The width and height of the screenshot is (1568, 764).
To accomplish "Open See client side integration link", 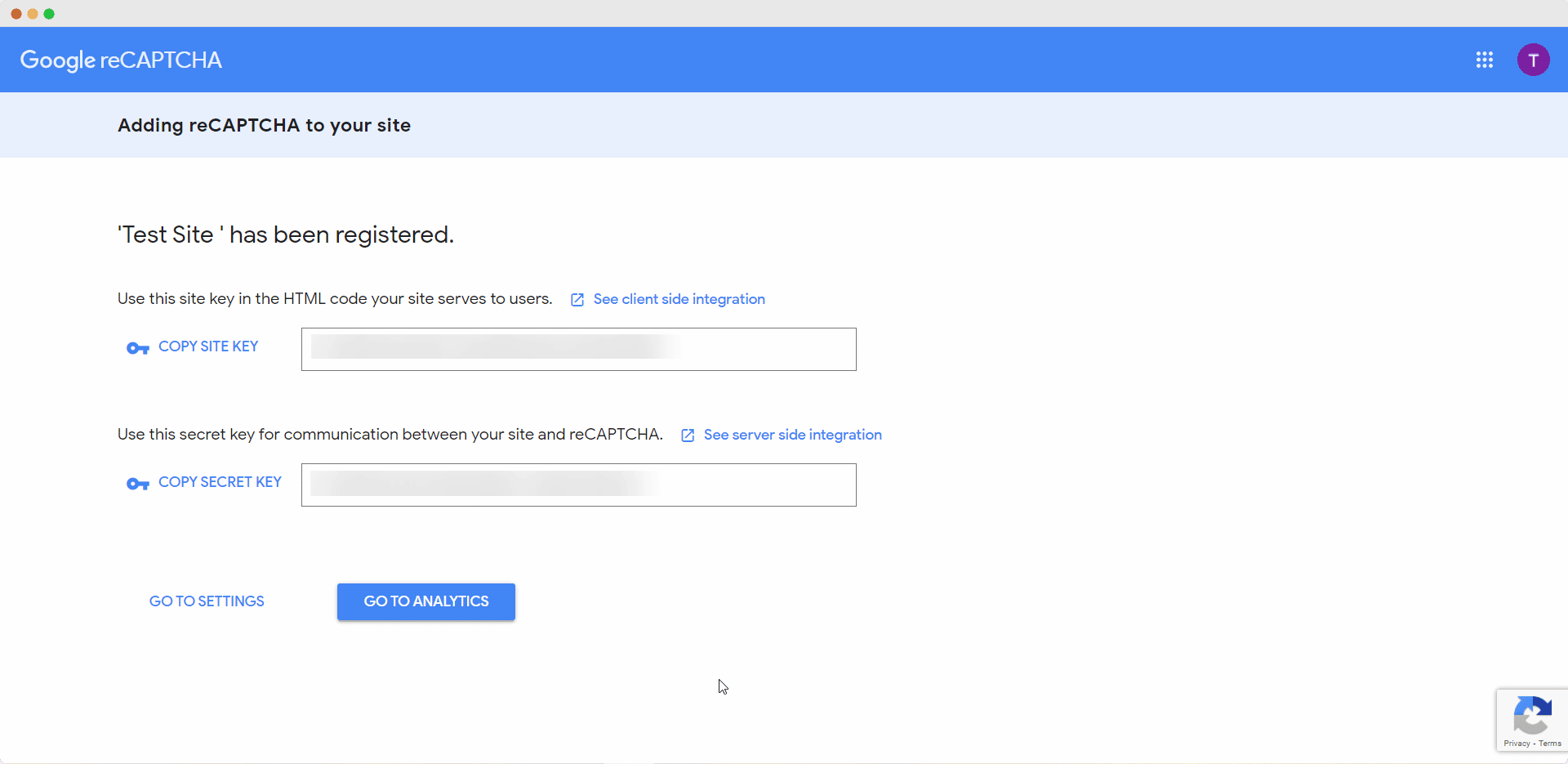I will (x=679, y=299).
